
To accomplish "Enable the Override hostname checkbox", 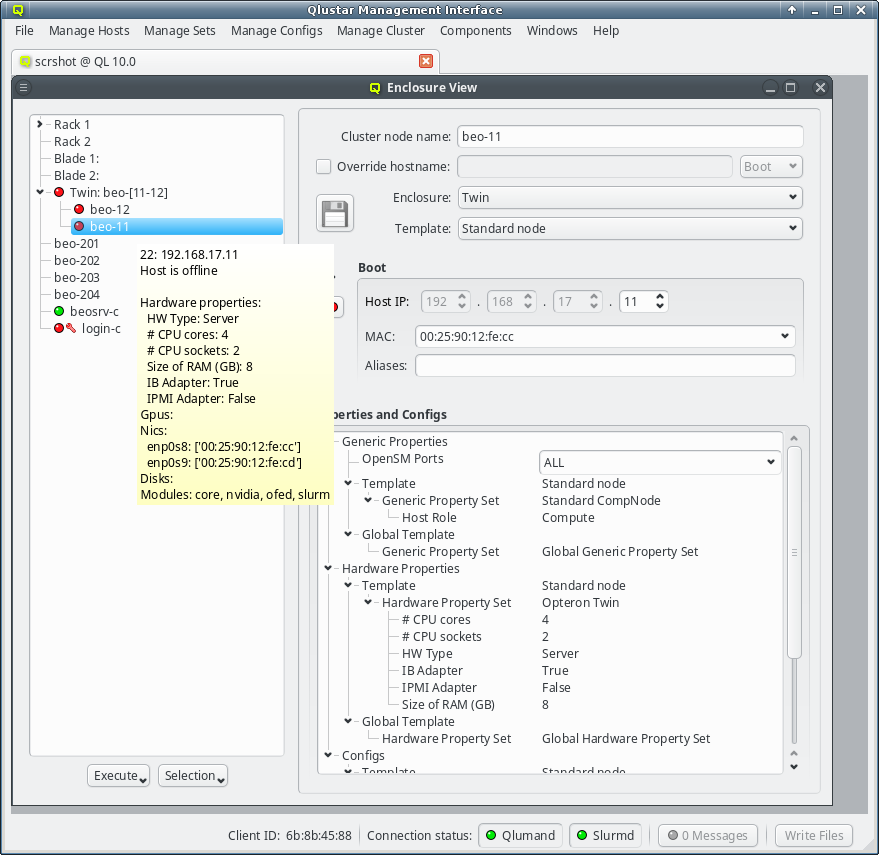I will tap(324, 167).
